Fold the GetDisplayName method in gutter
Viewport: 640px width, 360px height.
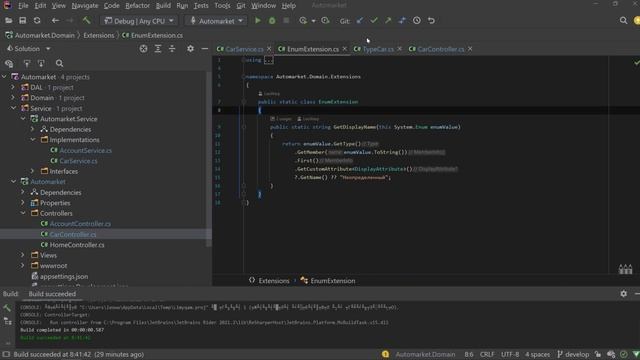[x=244, y=127]
